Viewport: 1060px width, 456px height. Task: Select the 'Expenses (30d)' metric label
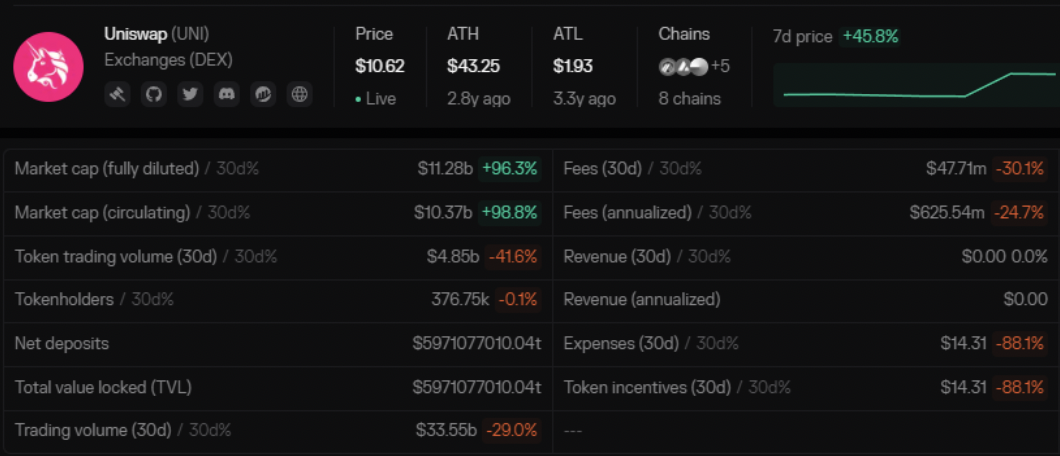621,343
